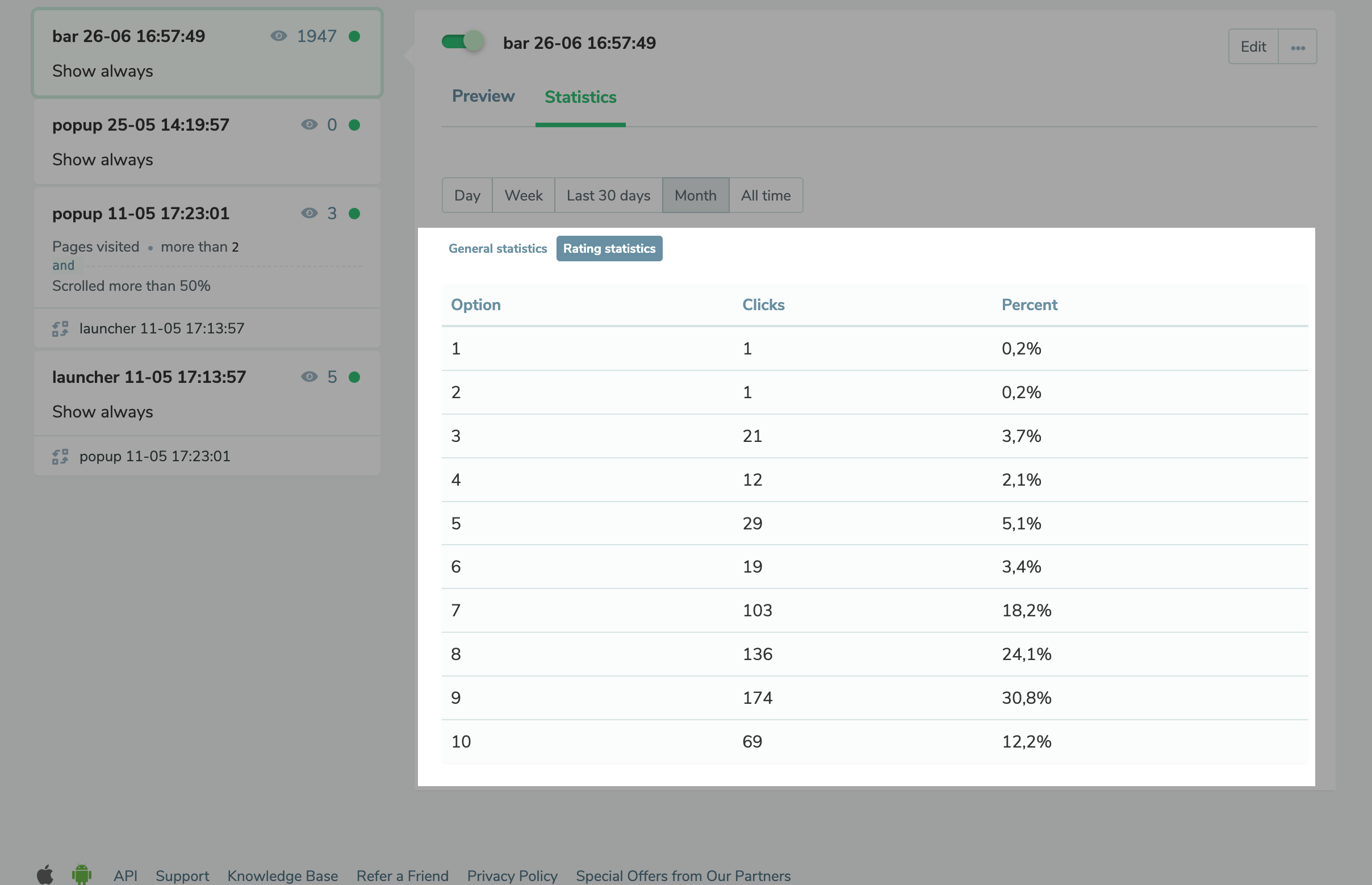Image resolution: width=1372 pixels, height=885 pixels.
Task: Click the eye icon next to popup 25-05 14:19:57
Action: click(x=309, y=125)
